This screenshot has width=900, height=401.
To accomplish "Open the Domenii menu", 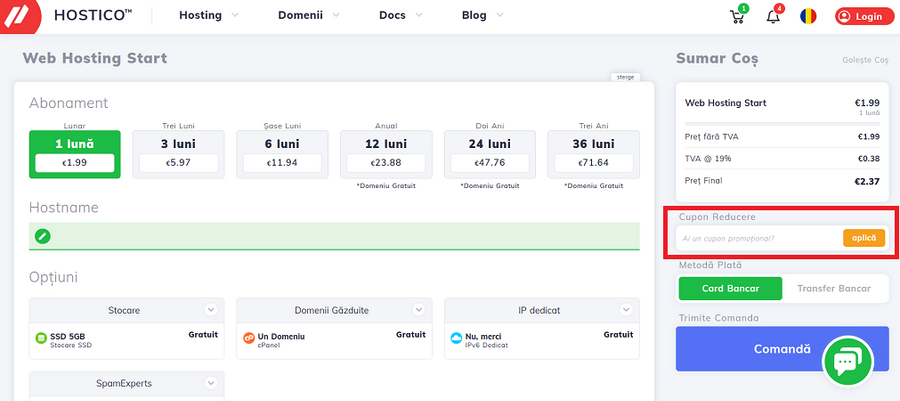I will click(301, 16).
